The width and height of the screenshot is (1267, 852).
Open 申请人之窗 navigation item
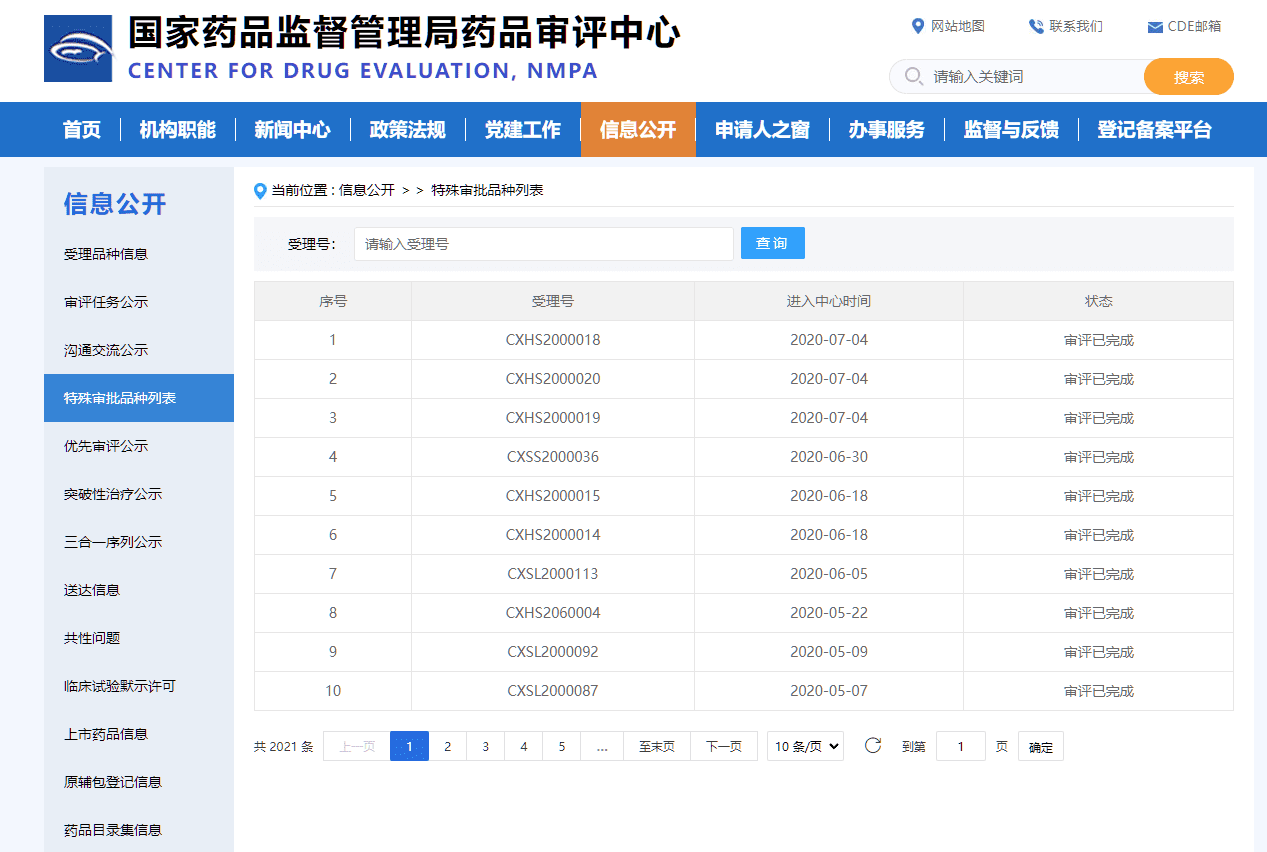(762, 130)
